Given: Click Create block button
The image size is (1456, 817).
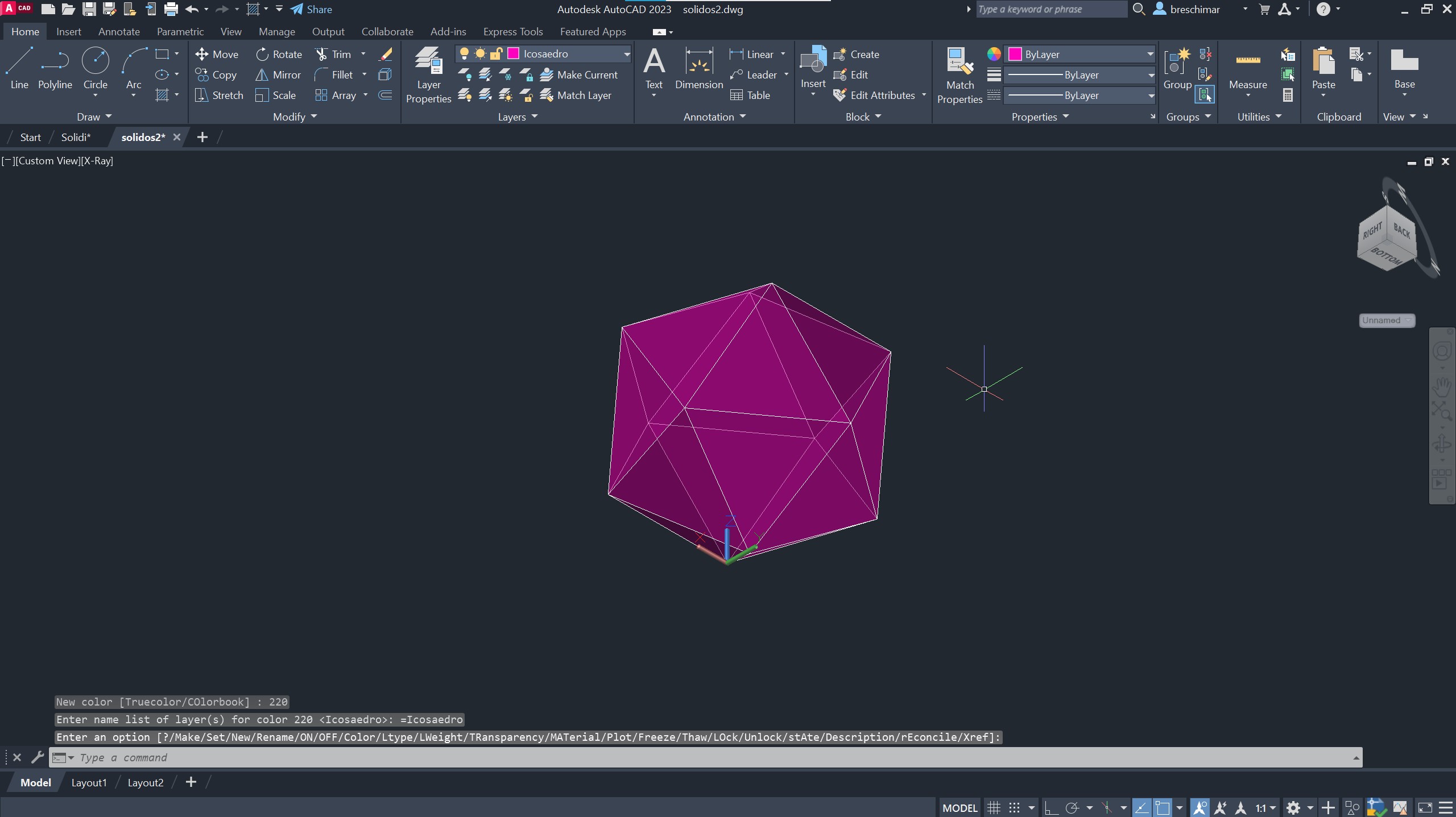Looking at the screenshot, I should tap(857, 54).
